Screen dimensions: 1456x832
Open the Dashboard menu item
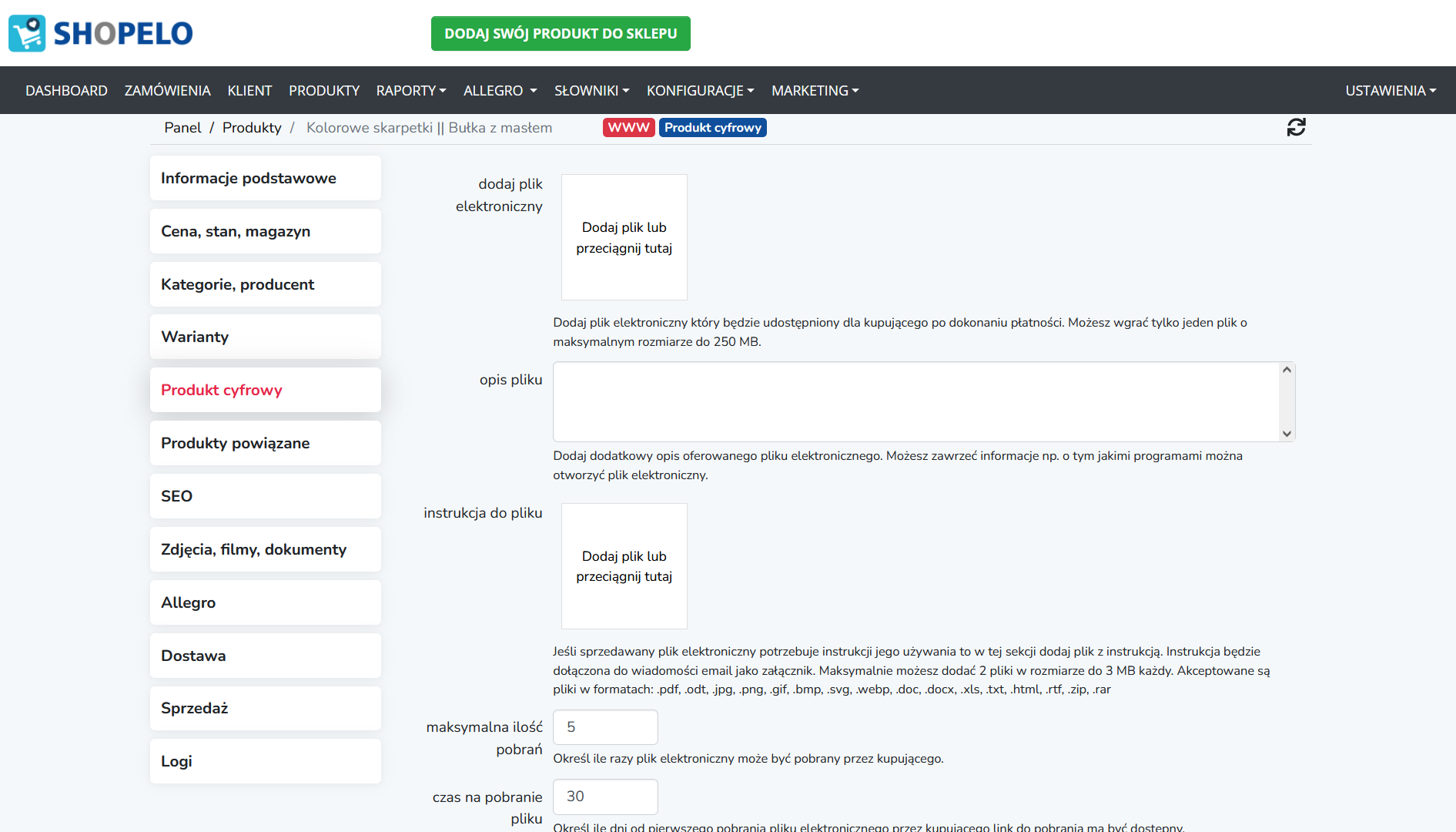(66, 90)
